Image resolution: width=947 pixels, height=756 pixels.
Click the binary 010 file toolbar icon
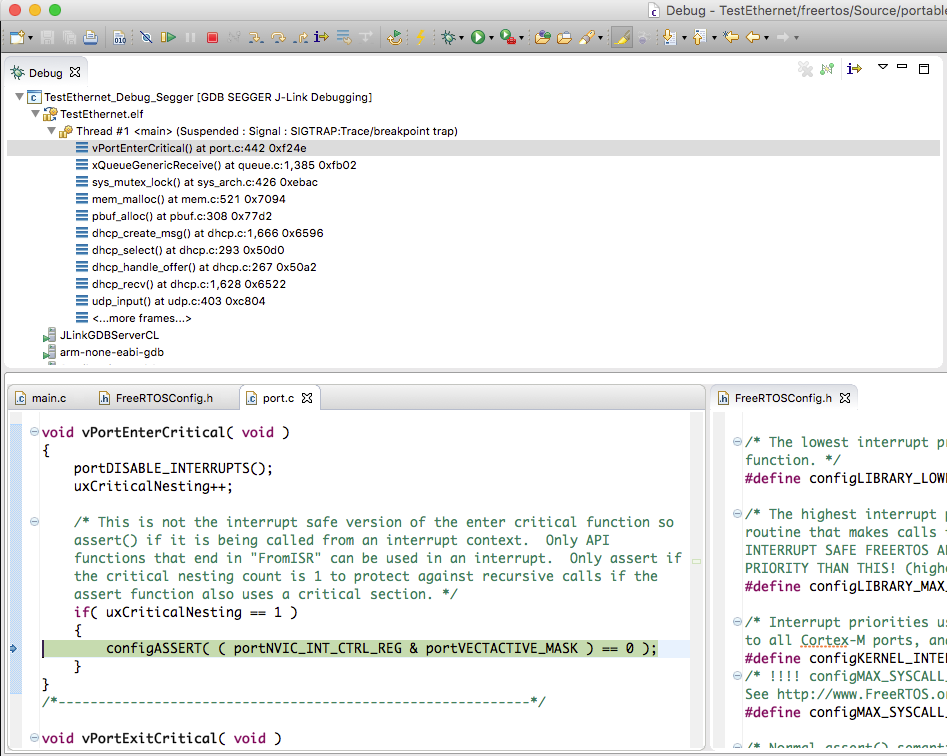point(120,37)
